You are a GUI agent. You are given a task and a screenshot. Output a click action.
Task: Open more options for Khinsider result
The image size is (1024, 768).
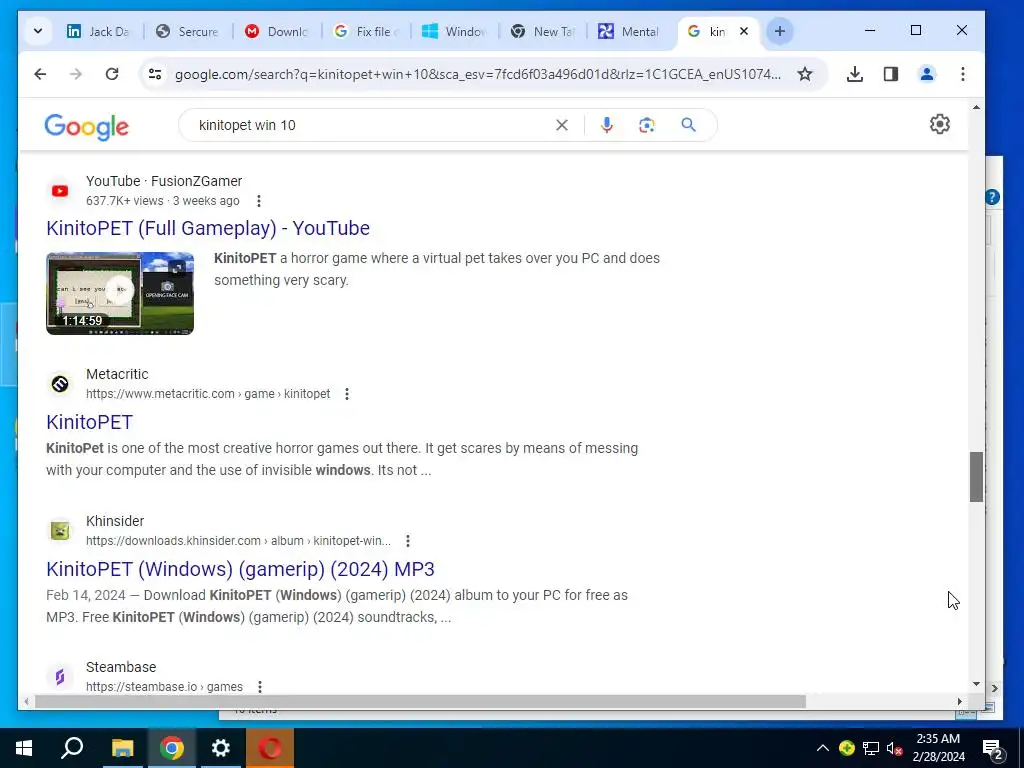coord(408,541)
